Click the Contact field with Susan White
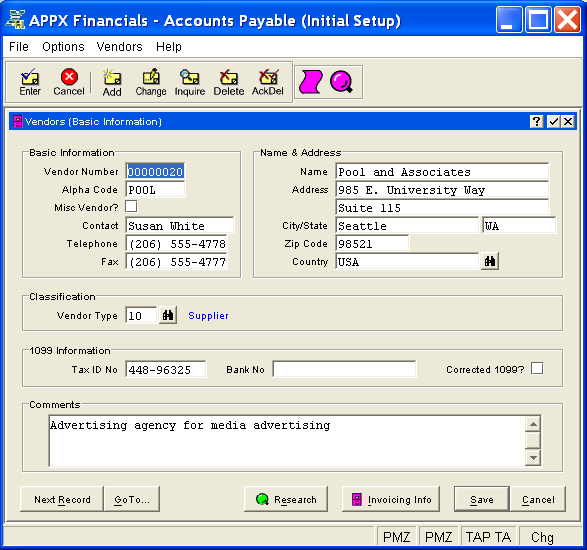Viewport: 587px width, 550px height. (x=180, y=226)
